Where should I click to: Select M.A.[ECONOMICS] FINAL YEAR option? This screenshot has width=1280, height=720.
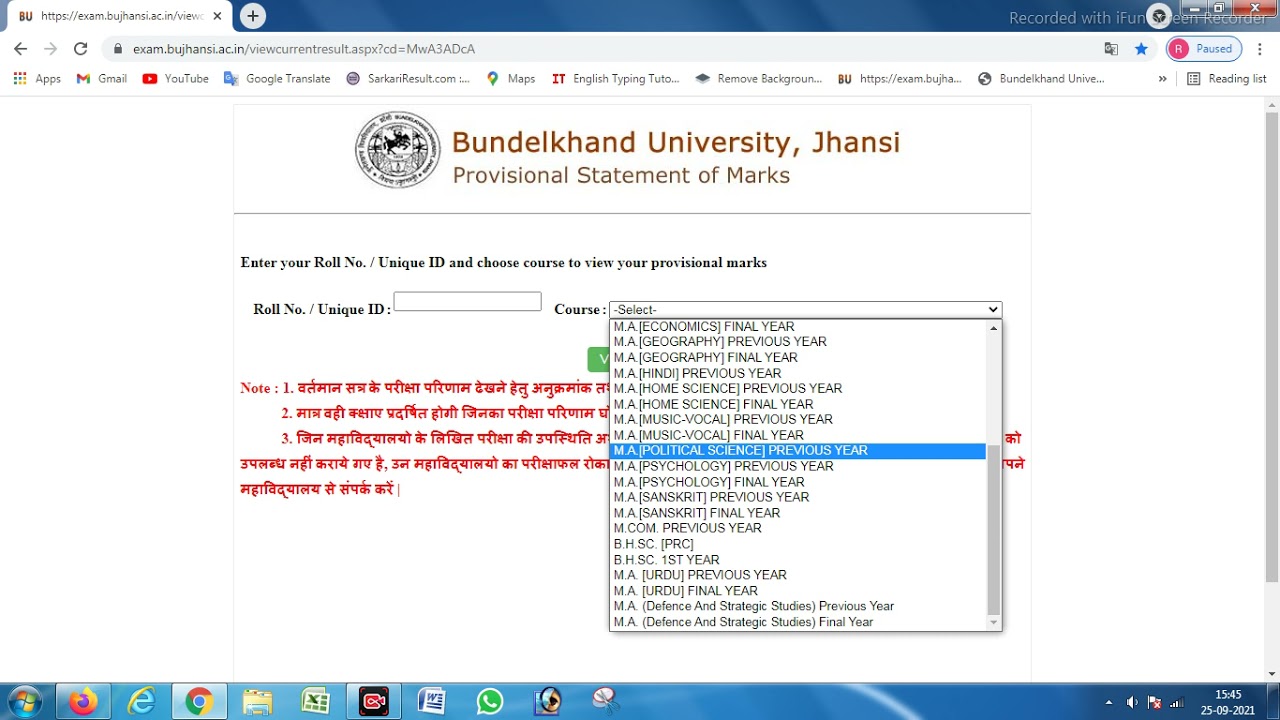(x=798, y=326)
